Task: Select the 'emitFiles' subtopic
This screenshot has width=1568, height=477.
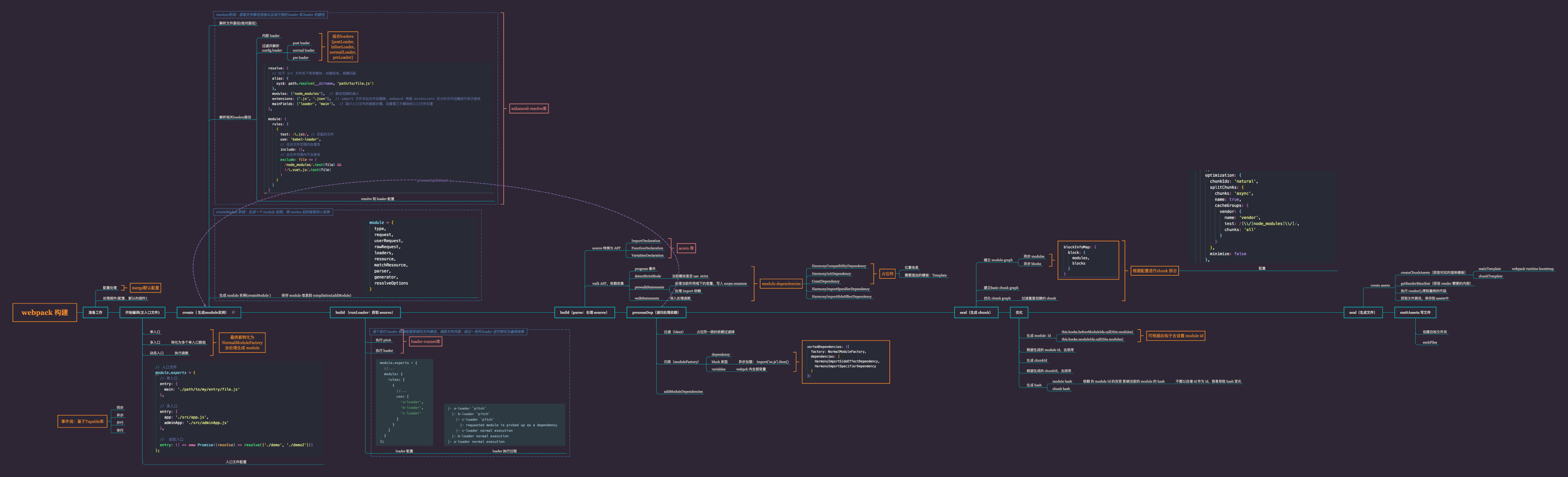Action: (1429, 342)
